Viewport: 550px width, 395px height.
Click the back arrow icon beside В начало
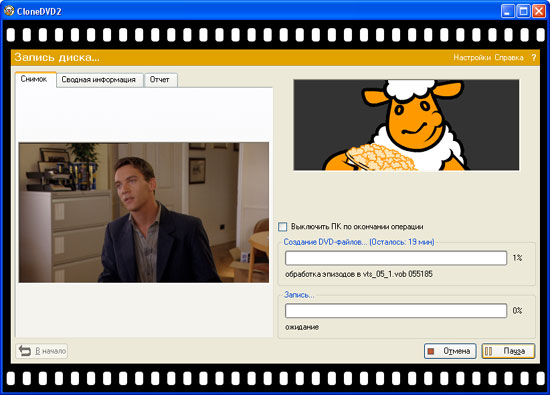coord(25,350)
